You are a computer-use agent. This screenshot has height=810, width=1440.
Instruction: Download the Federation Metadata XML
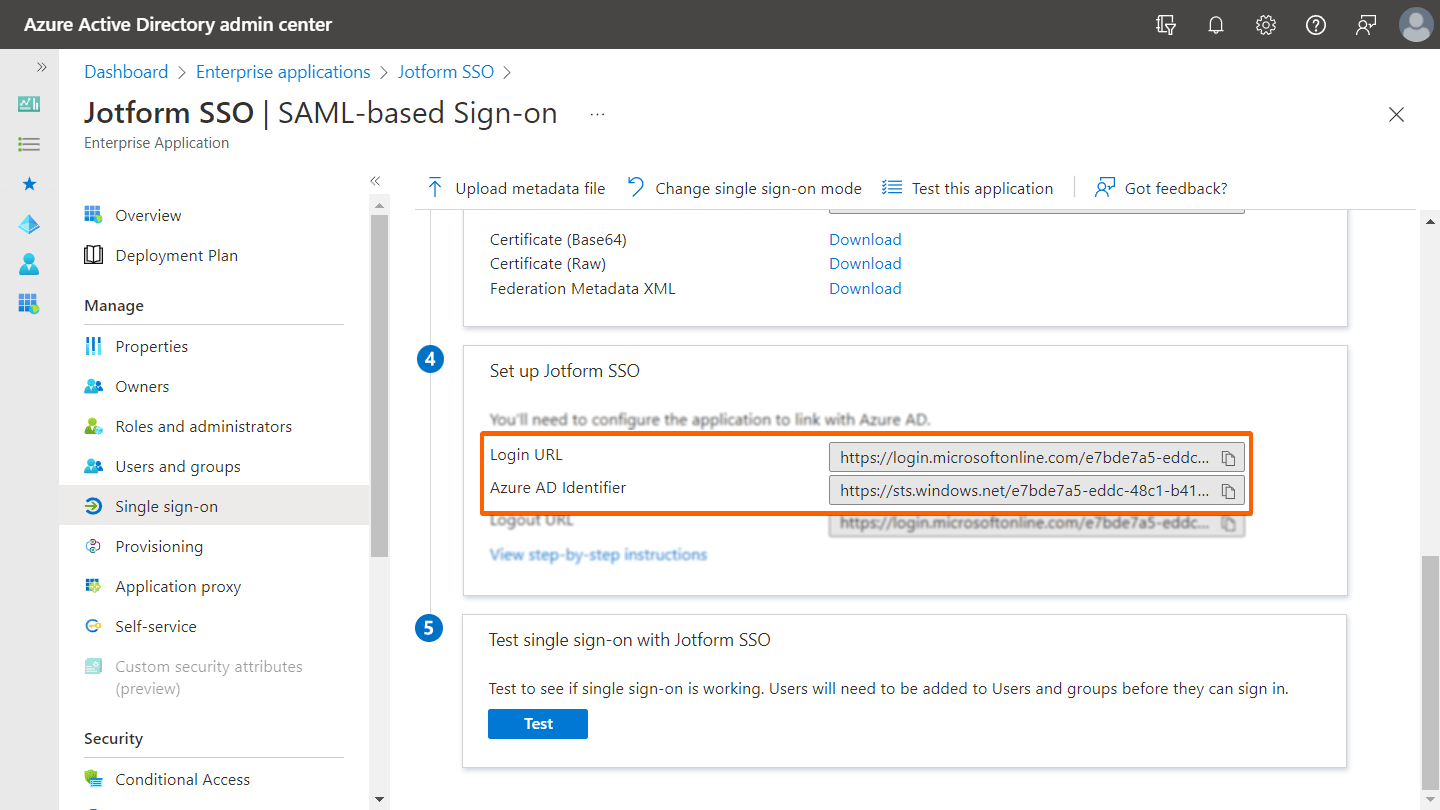tap(865, 289)
